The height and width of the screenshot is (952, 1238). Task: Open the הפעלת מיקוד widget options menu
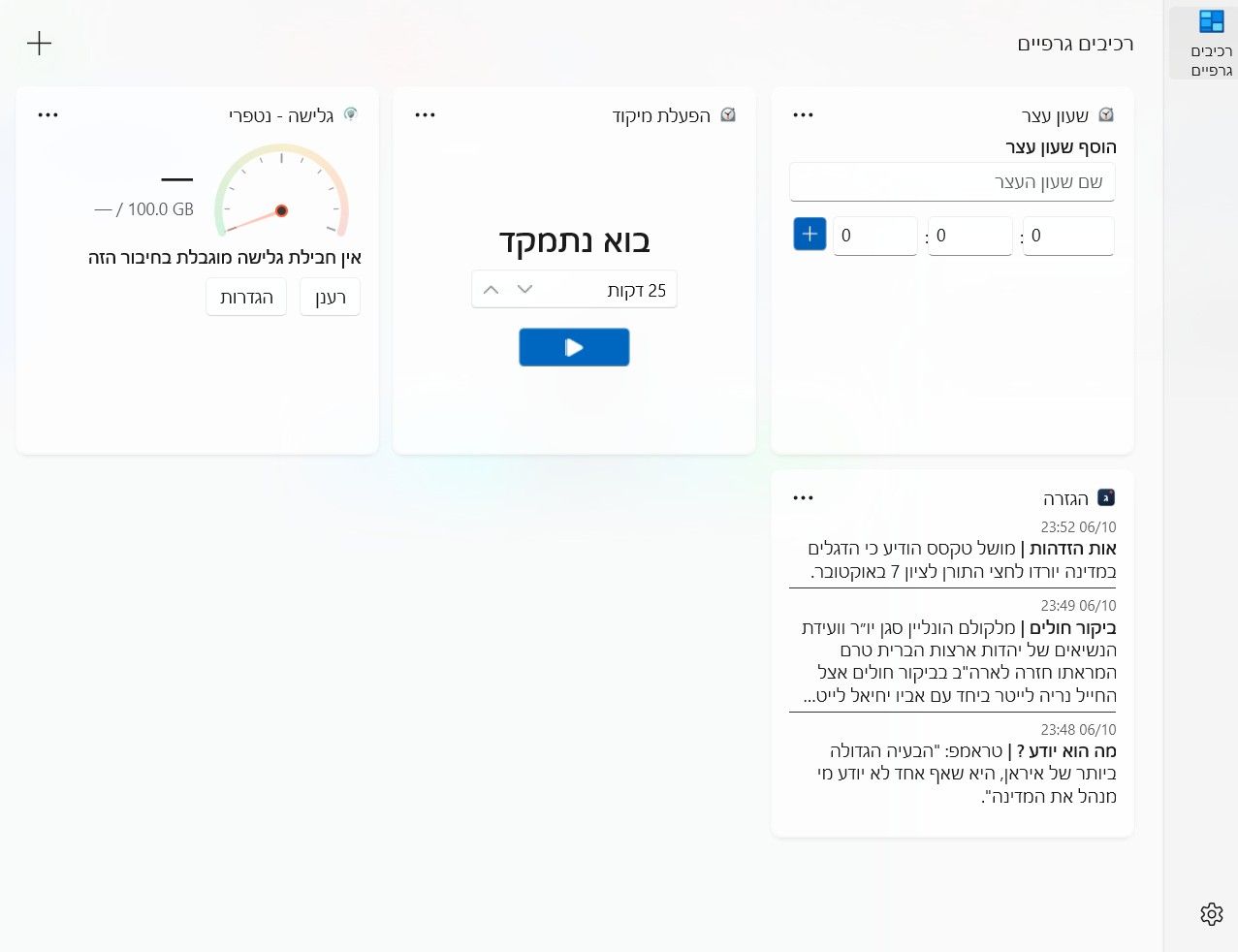point(425,115)
